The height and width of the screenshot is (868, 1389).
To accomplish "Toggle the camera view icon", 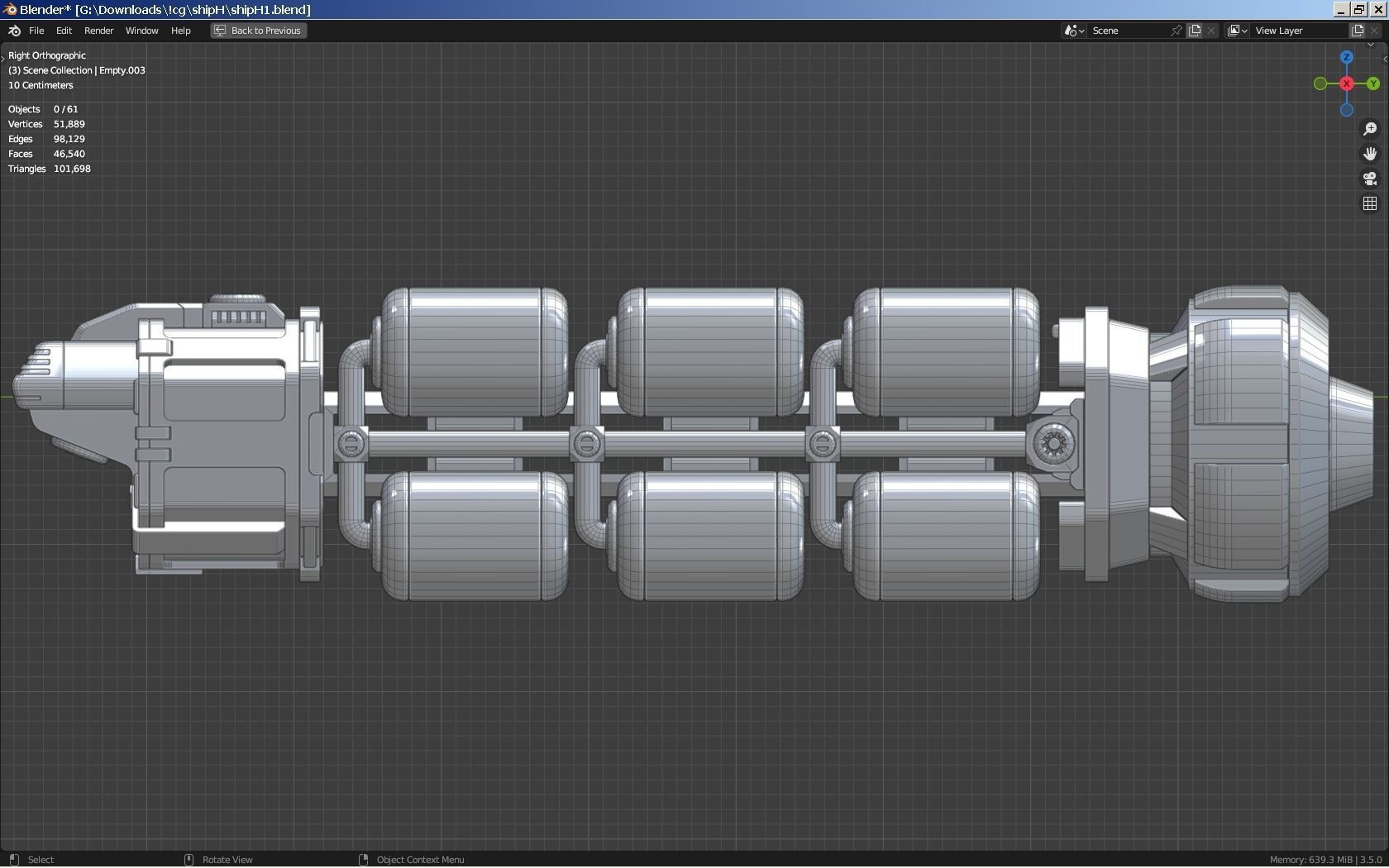I will coord(1371,179).
